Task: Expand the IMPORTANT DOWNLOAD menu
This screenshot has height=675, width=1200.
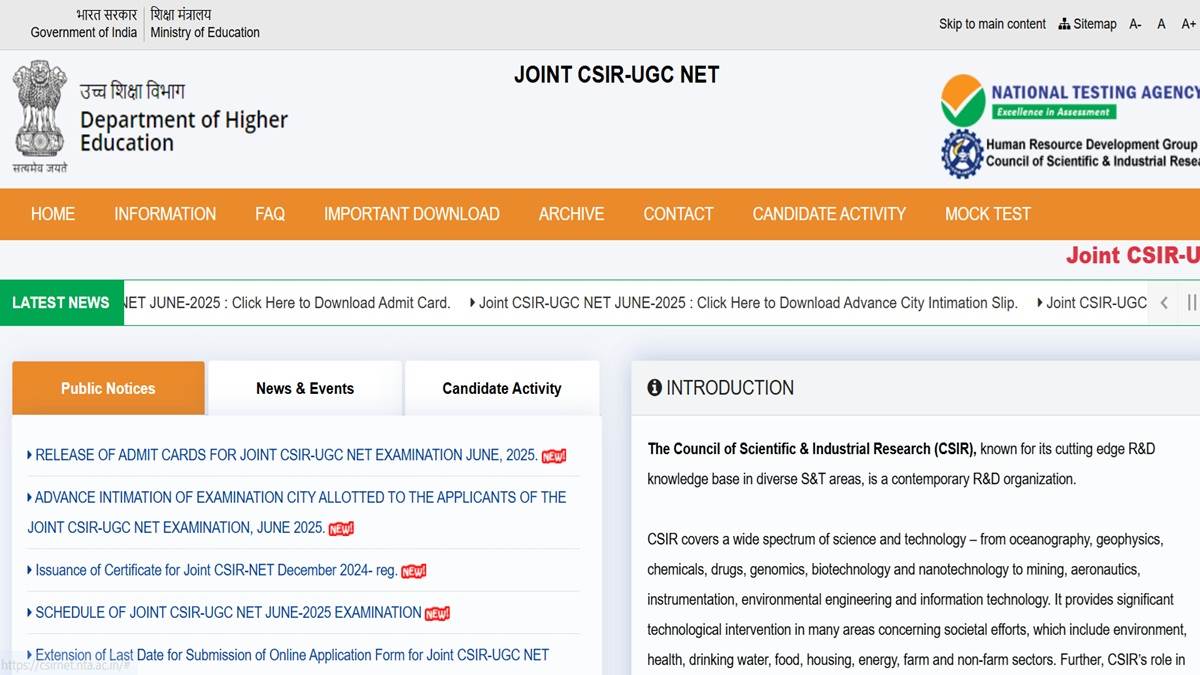Action: [411, 214]
